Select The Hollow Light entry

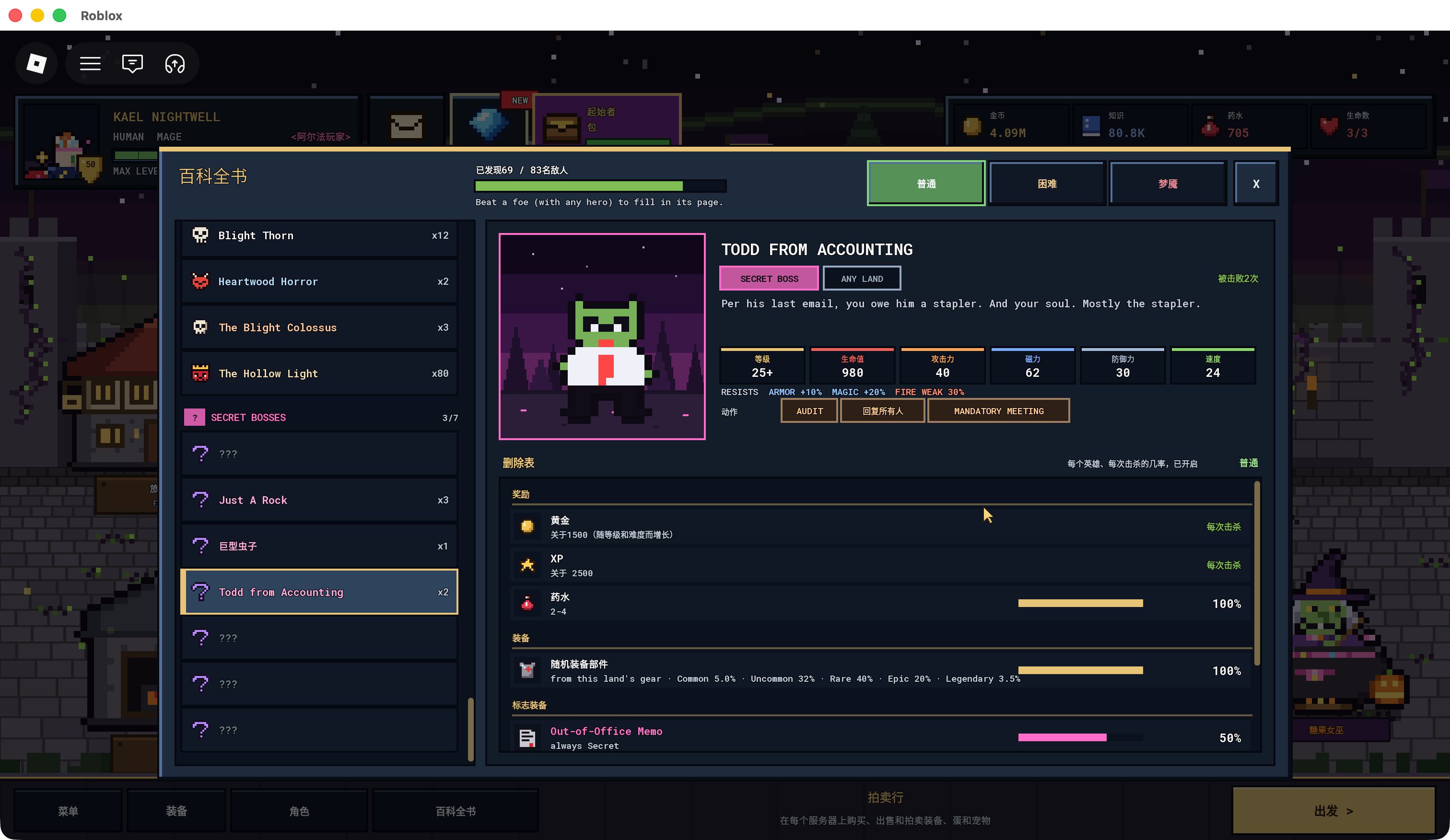[x=319, y=373]
